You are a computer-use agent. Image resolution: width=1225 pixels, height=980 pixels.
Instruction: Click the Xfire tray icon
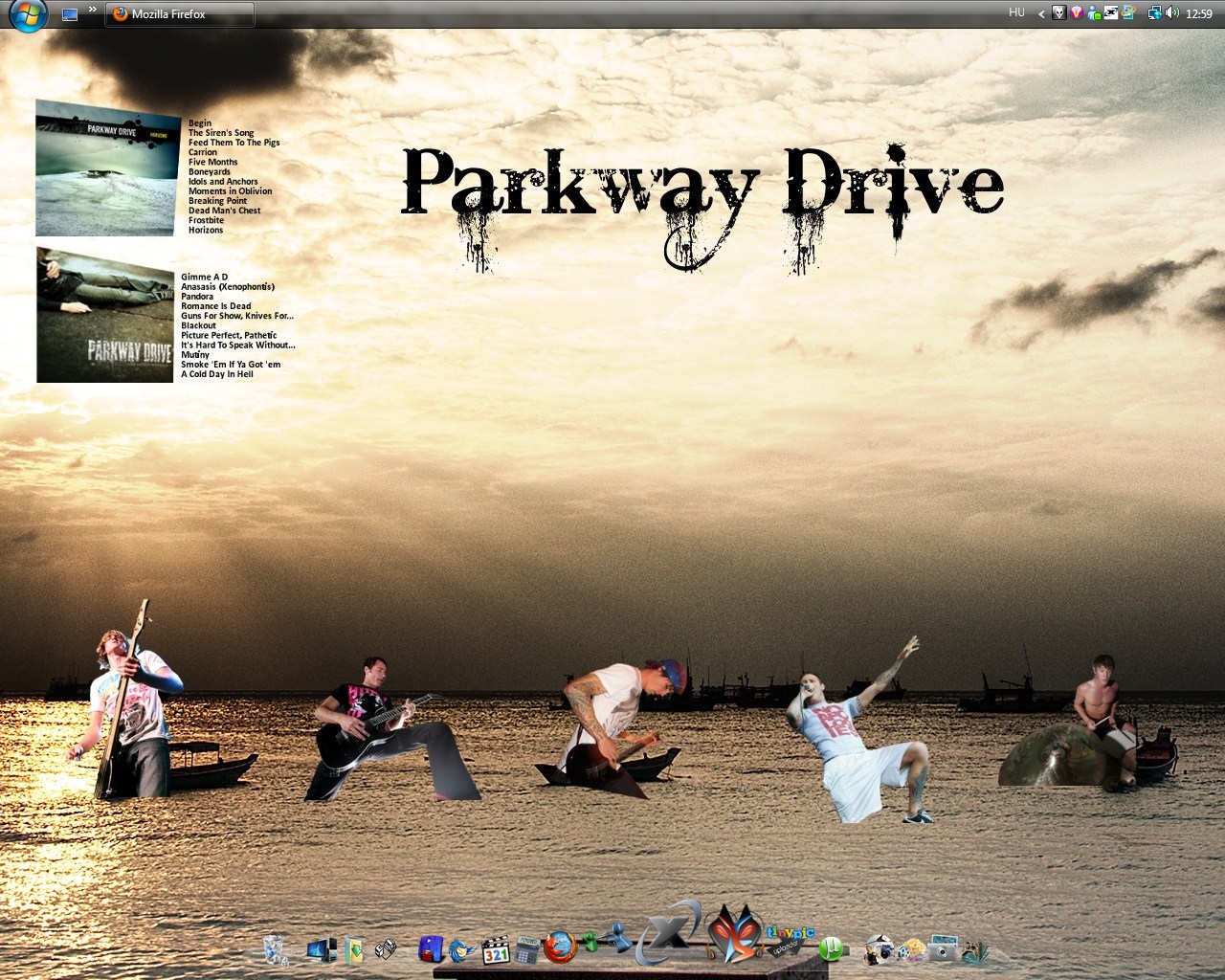point(1111,13)
